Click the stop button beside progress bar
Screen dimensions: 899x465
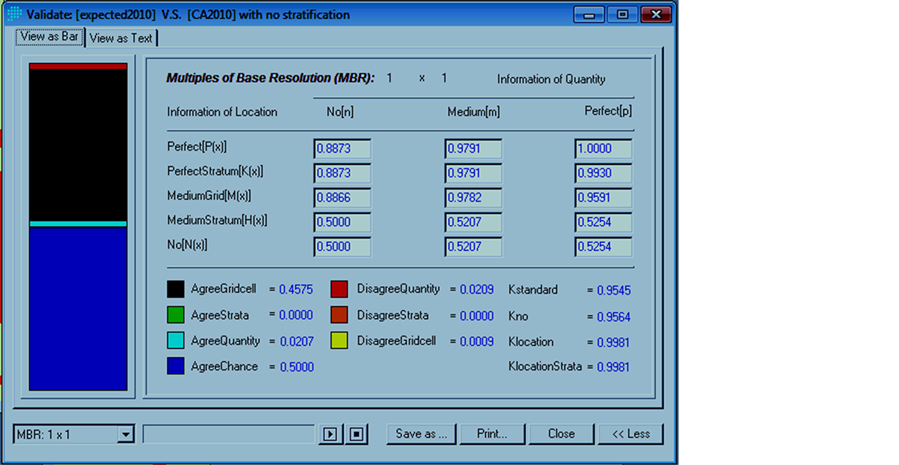(x=357, y=434)
